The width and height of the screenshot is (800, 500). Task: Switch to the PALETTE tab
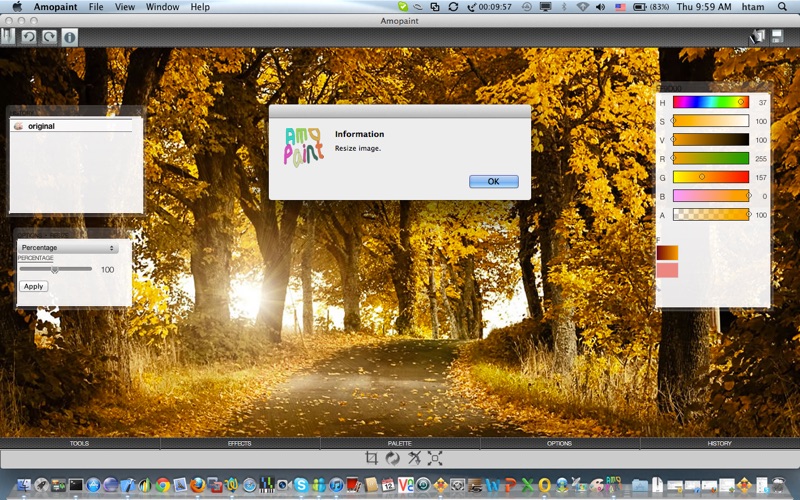pyautogui.click(x=399, y=443)
